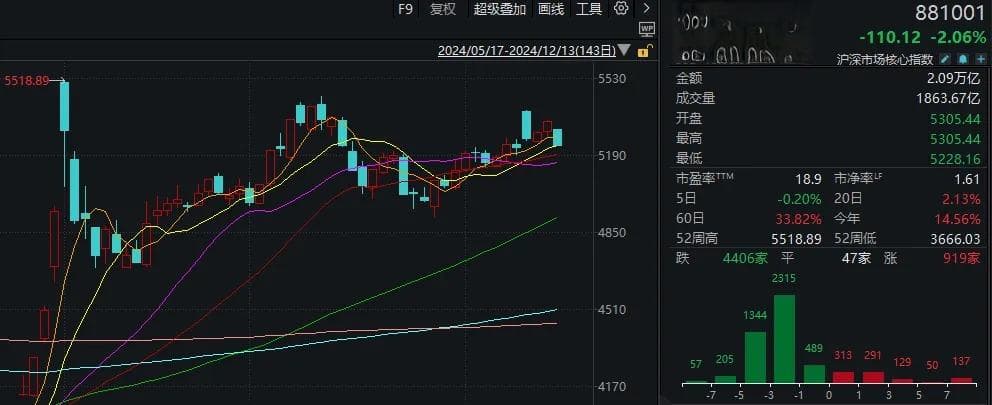Click the 2024/05/17-2024/12/13(143日) date range link
The height and width of the screenshot is (405, 992).
click(x=526, y=51)
